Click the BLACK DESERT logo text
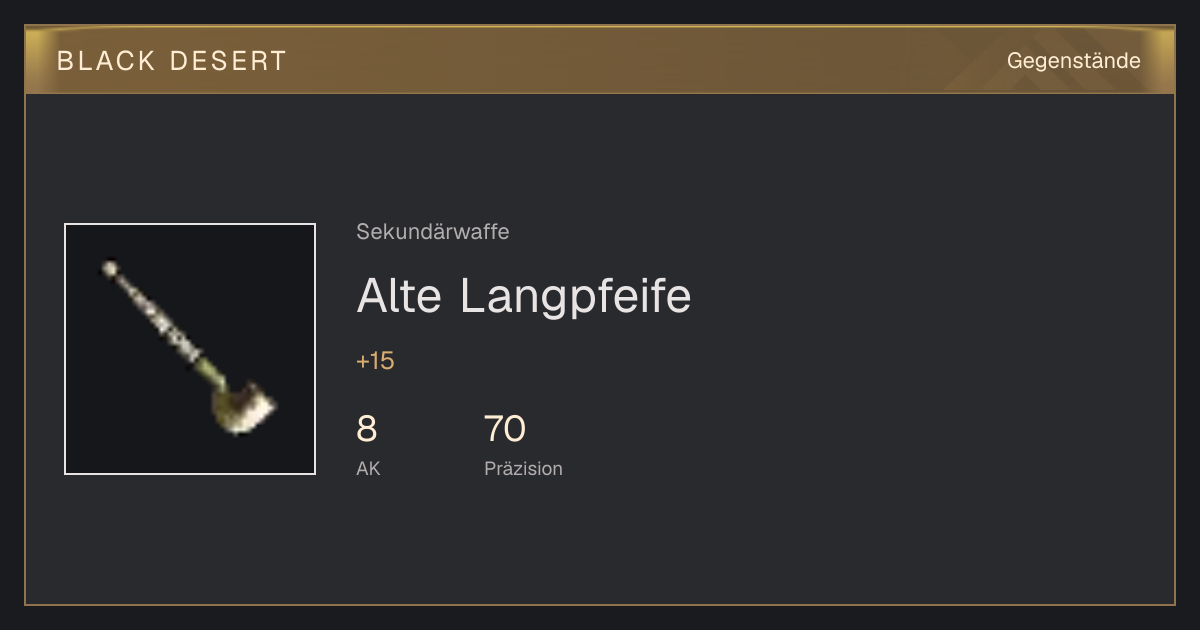1200x630 pixels. click(172, 61)
